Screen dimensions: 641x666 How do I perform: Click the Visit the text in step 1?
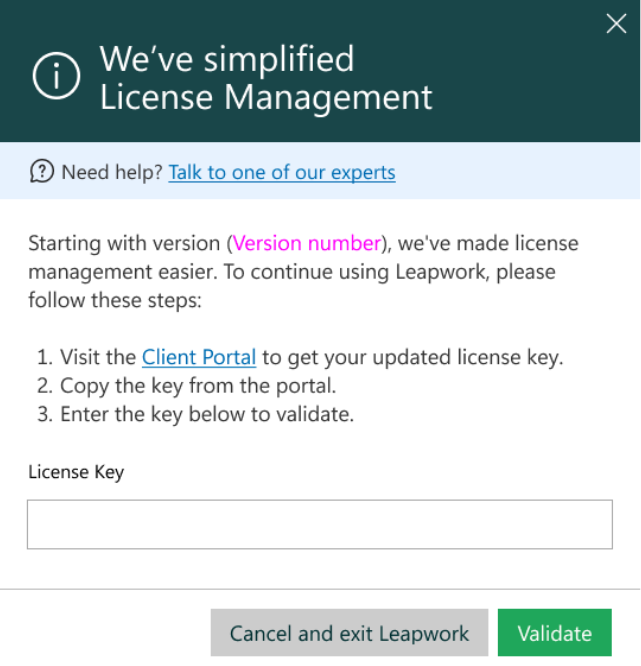click(x=98, y=357)
